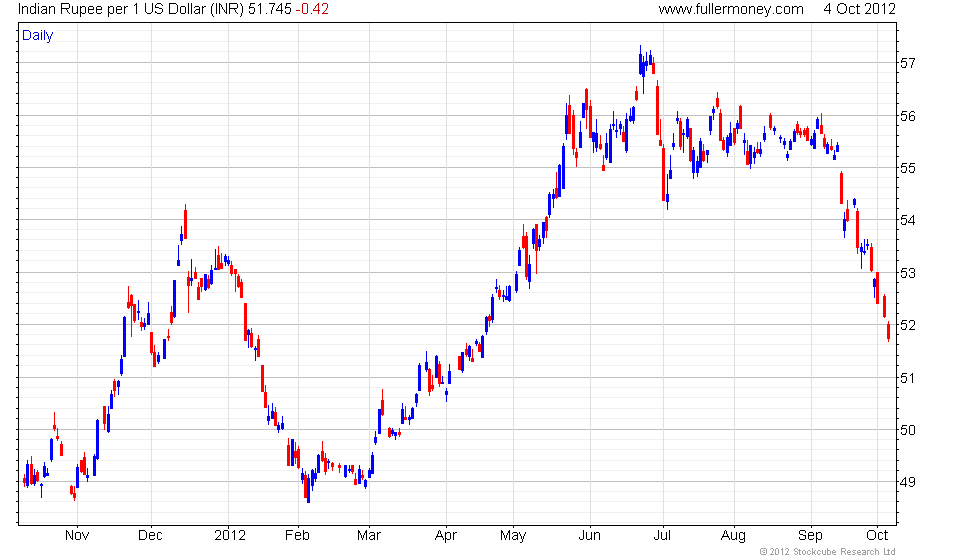Click the 50 price axis label
Viewport: 980px width, 560px height.
pos(908,430)
